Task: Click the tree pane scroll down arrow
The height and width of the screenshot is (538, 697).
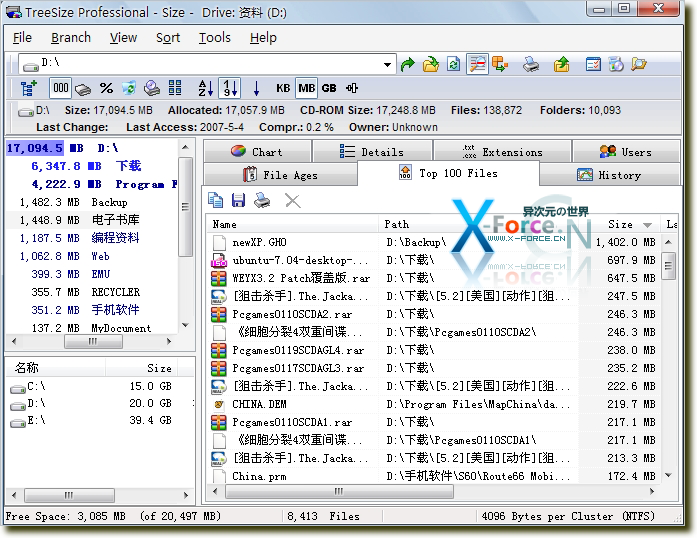Action: click(185, 325)
